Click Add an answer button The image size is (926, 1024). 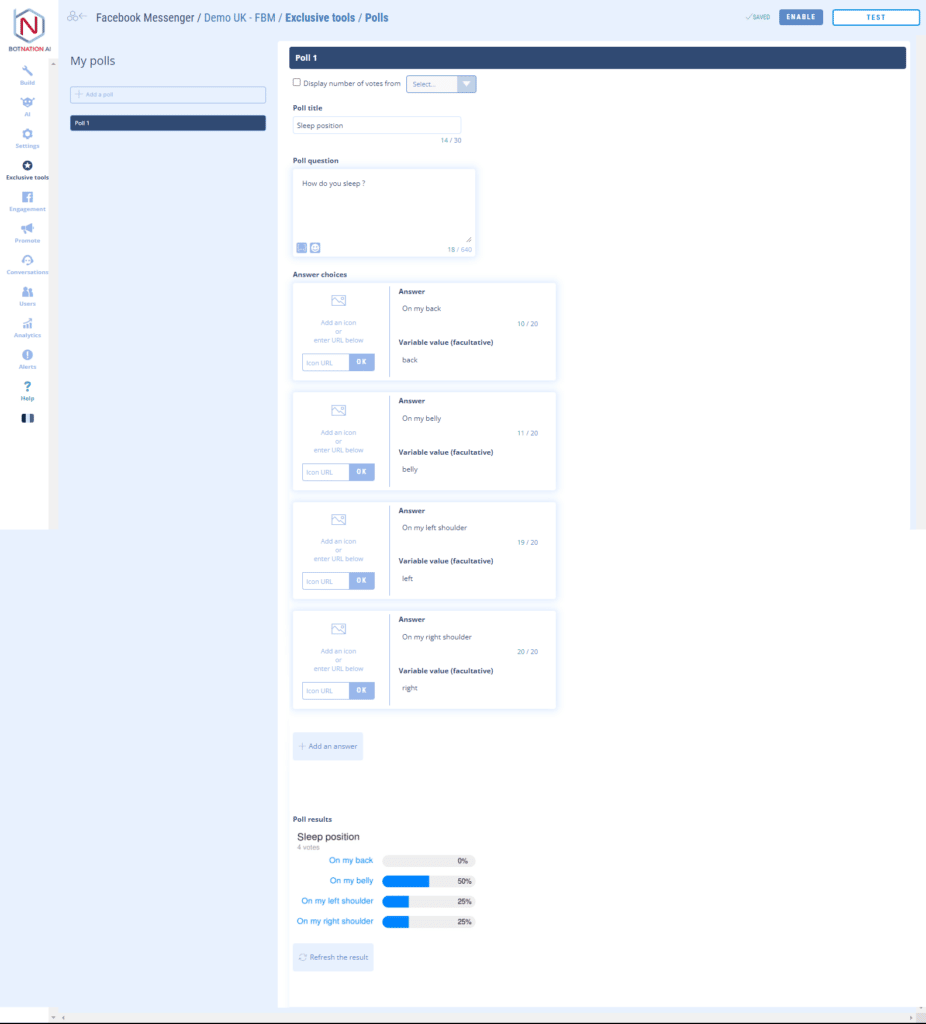point(328,746)
